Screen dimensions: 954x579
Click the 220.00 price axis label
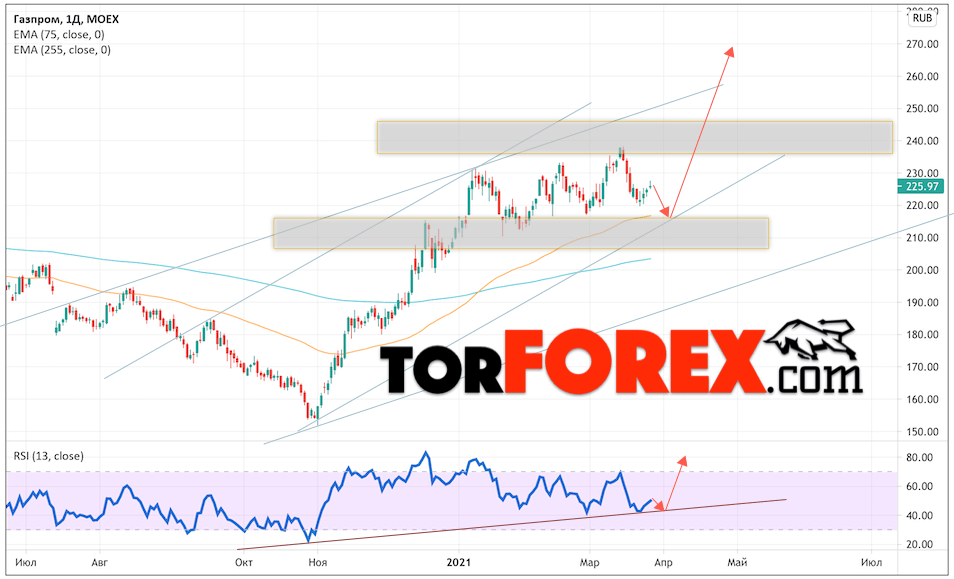click(x=922, y=205)
